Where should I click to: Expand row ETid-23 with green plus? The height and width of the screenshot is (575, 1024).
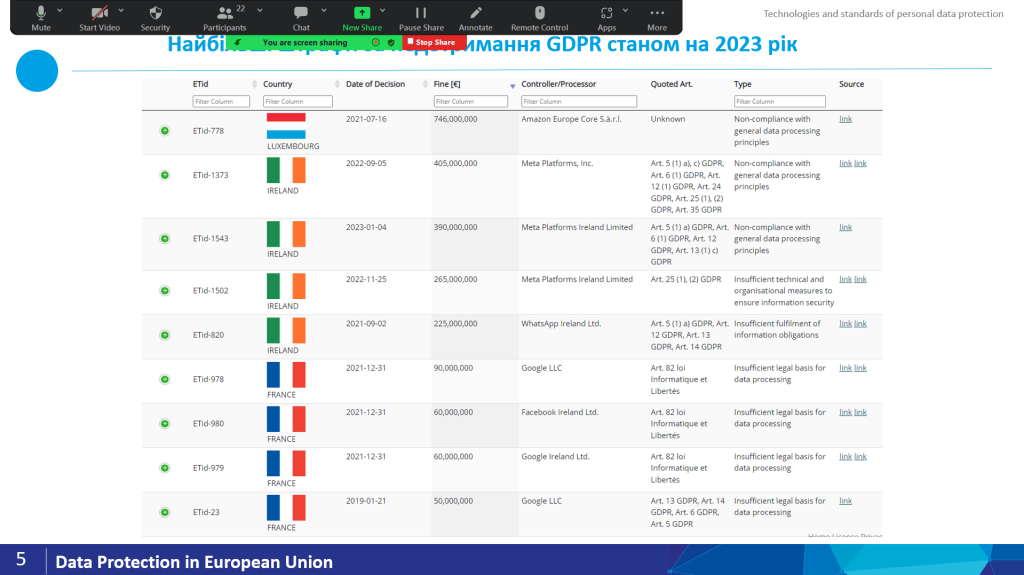pyautogui.click(x=165, y=512)
